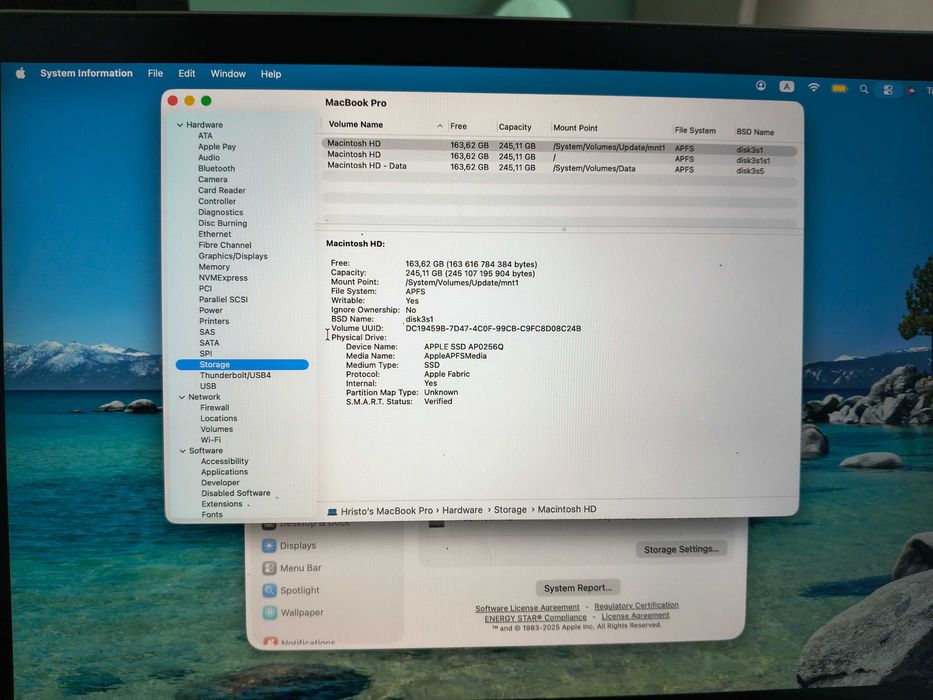The width and height of the screenshot is (933, 700).
Task: Open the Window menu
Action: coord(228,74)
